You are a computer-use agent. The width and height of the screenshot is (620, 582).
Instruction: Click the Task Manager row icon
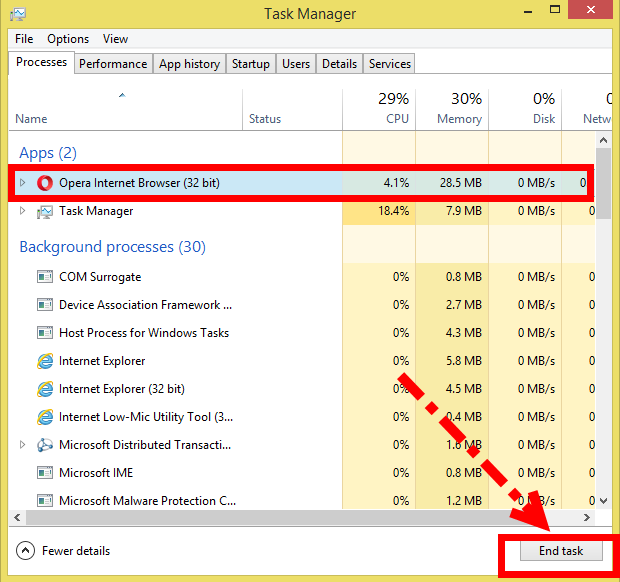tap(45, 212)
